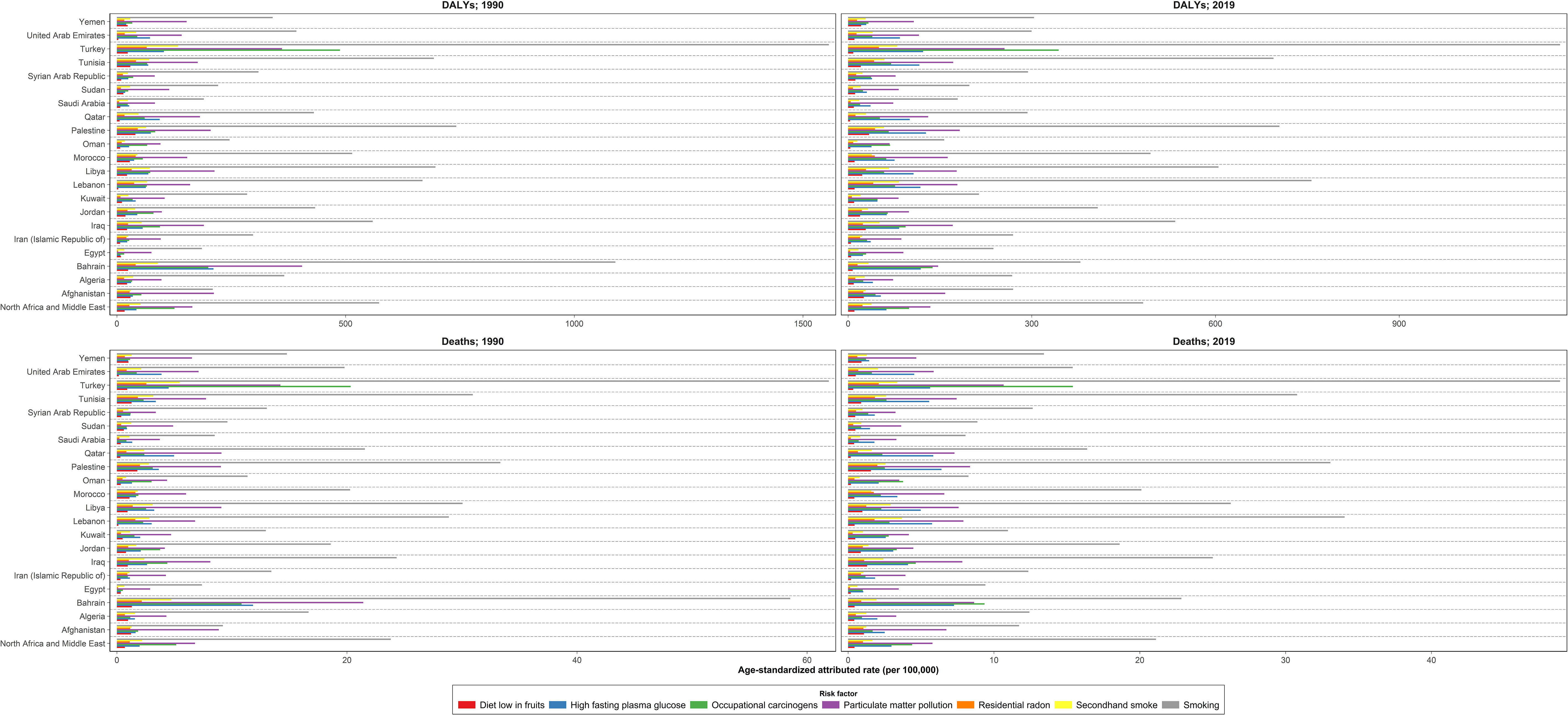Click the '900' axis tick label

coord(1399,324)
